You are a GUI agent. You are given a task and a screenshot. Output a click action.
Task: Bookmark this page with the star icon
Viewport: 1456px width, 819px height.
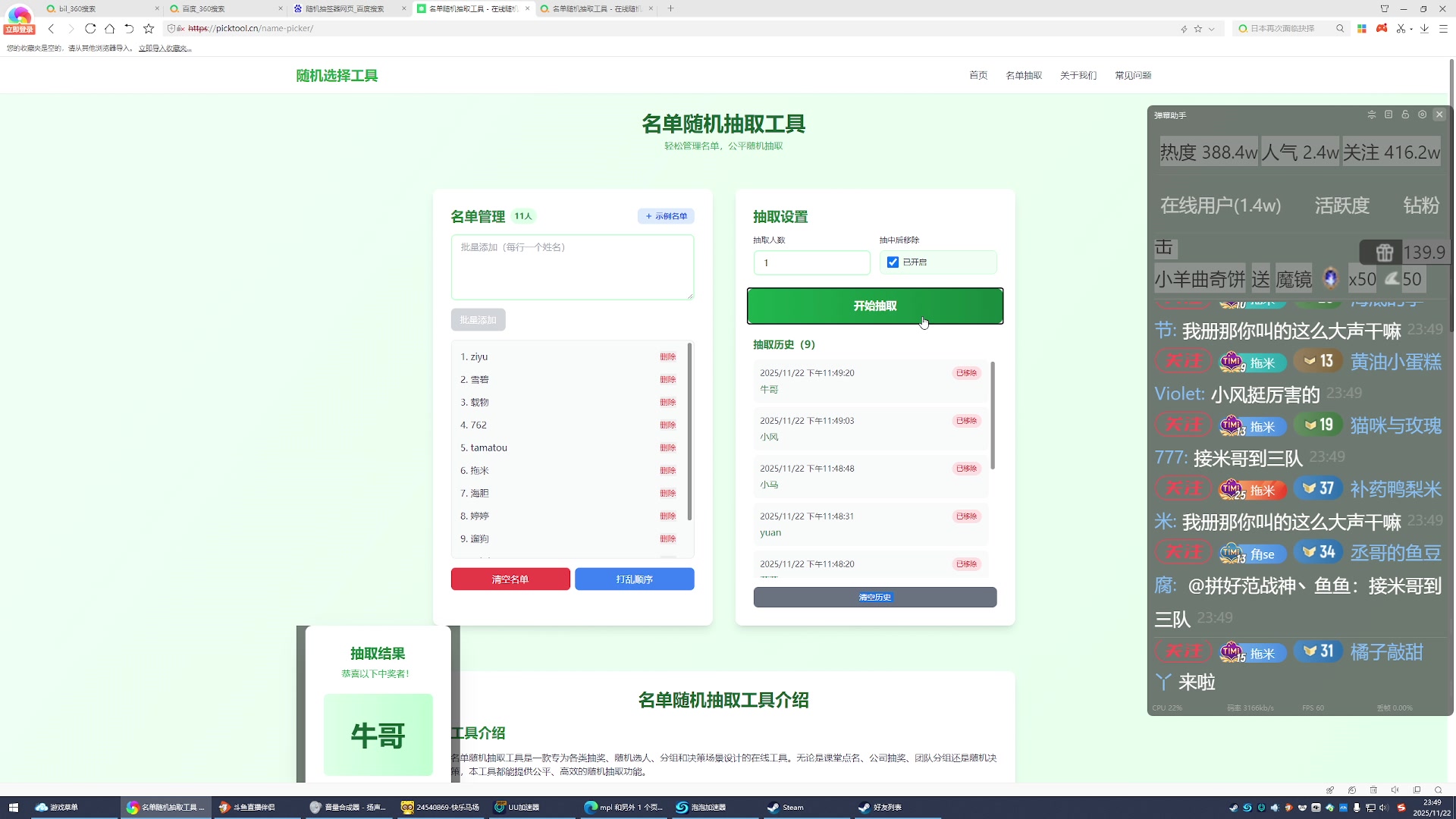point(1198,28)
